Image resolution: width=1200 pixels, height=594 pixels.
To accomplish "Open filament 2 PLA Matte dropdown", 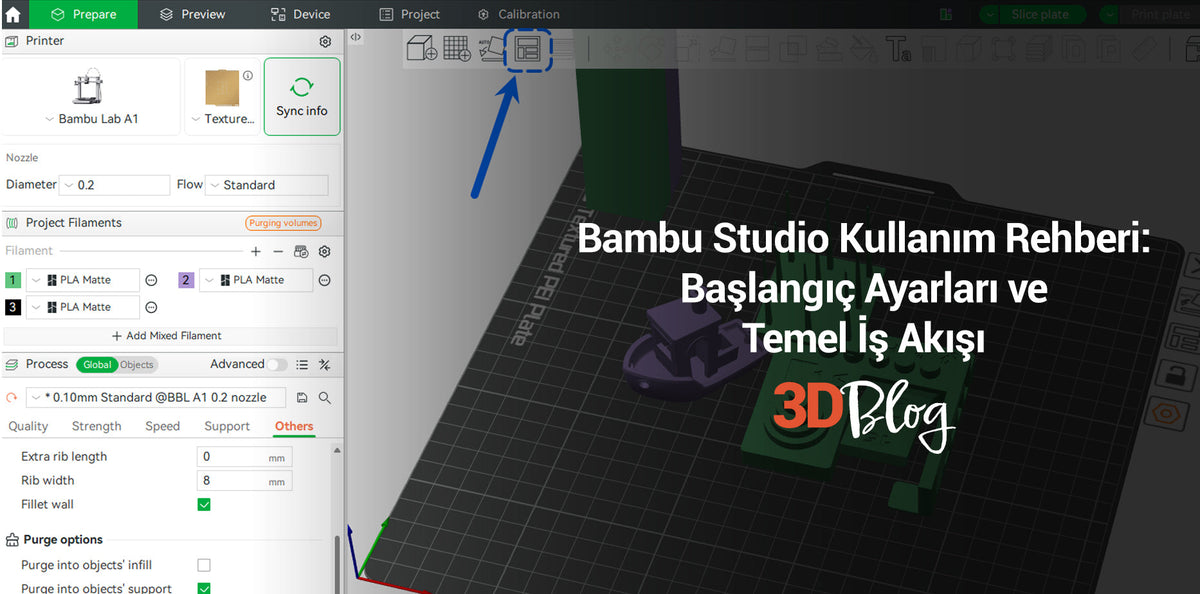I will (x=256, y=280).
